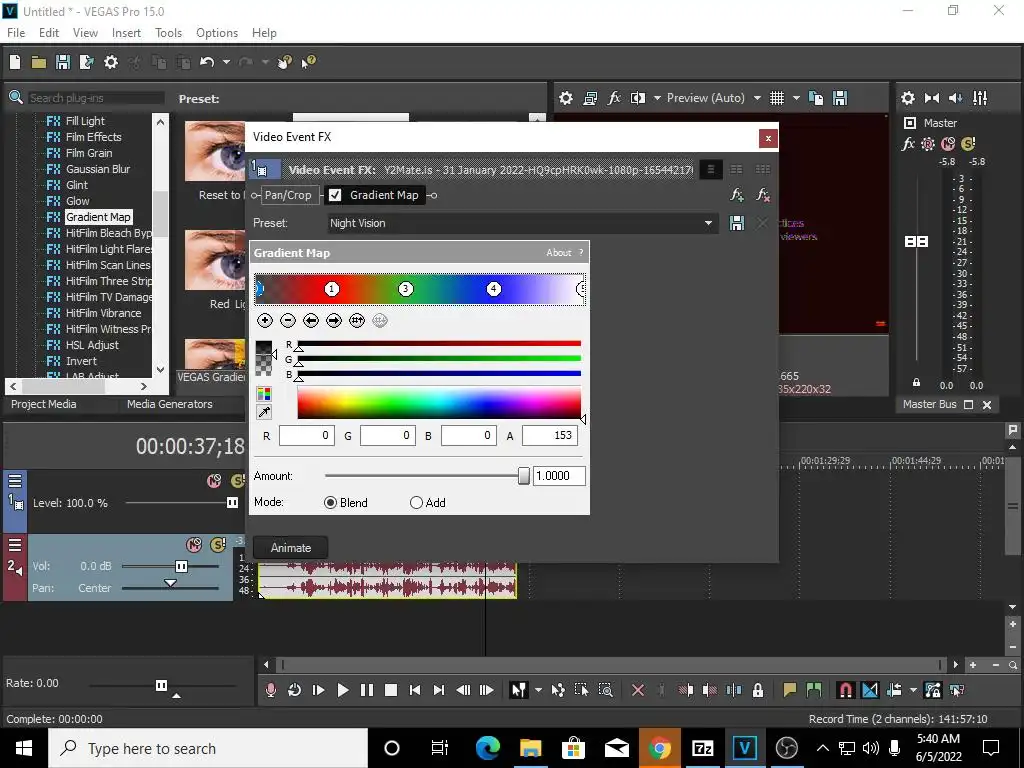This screenshot has height=768, width=1024.
Task: Add a gradient control point with plus icon
Action: (x=264, y=320)
